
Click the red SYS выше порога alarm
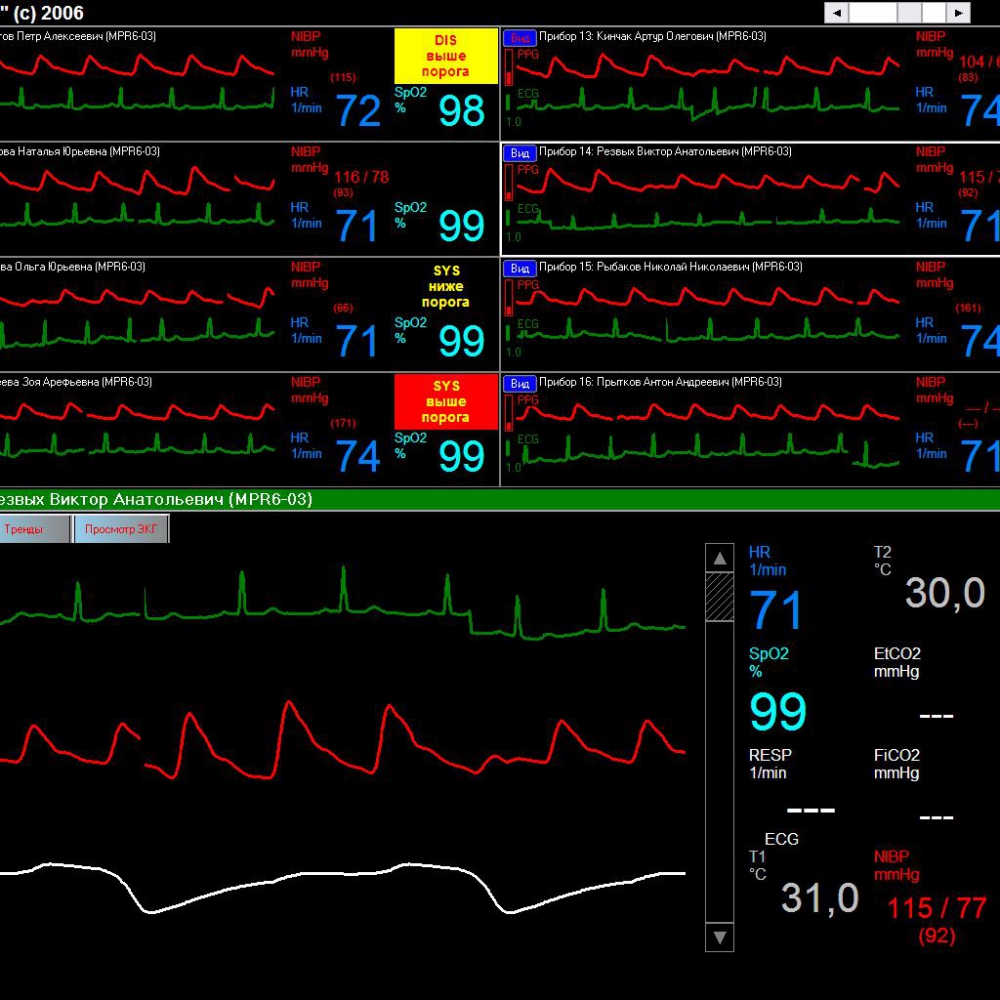click(x=445, y=402)
